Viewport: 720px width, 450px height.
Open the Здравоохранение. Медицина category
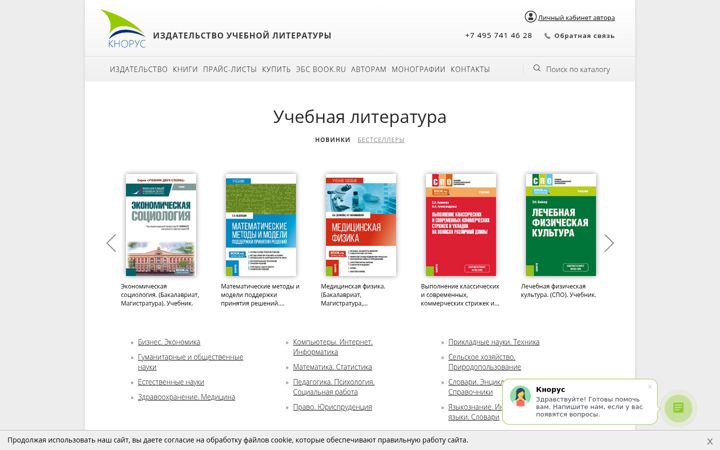pyautogui.click(x=186, y=397)
